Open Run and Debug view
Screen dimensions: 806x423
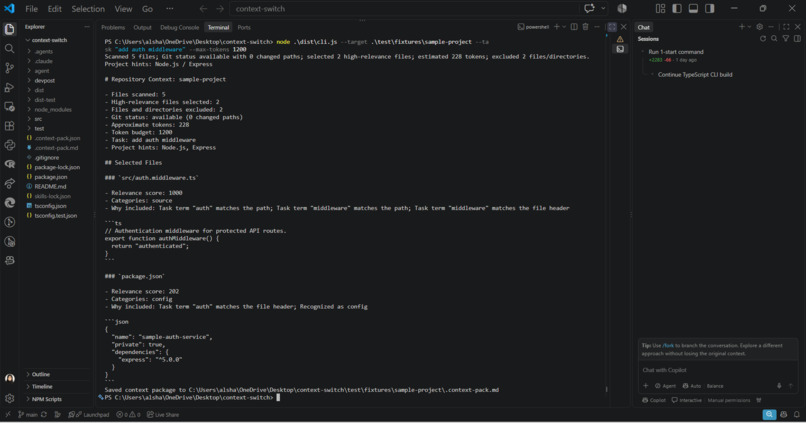pos(10,87)
